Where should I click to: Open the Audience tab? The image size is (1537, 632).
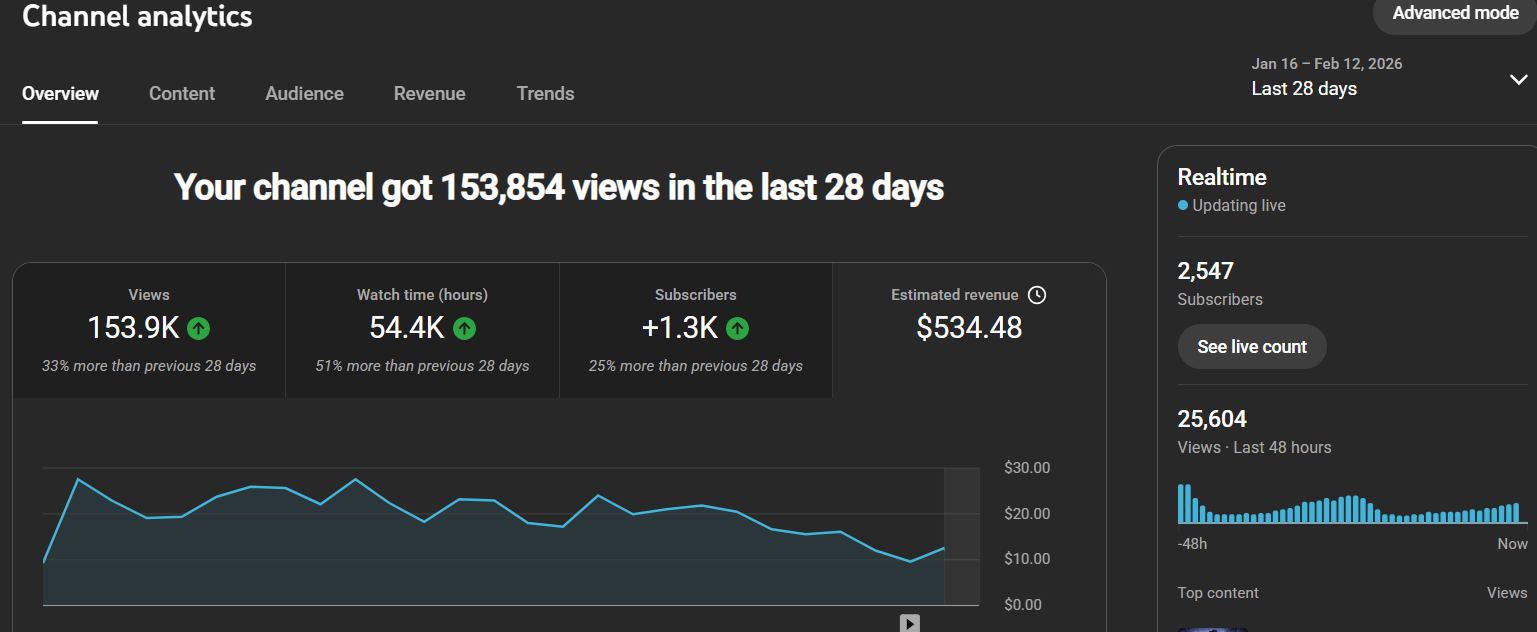click(x=304, y=93)
